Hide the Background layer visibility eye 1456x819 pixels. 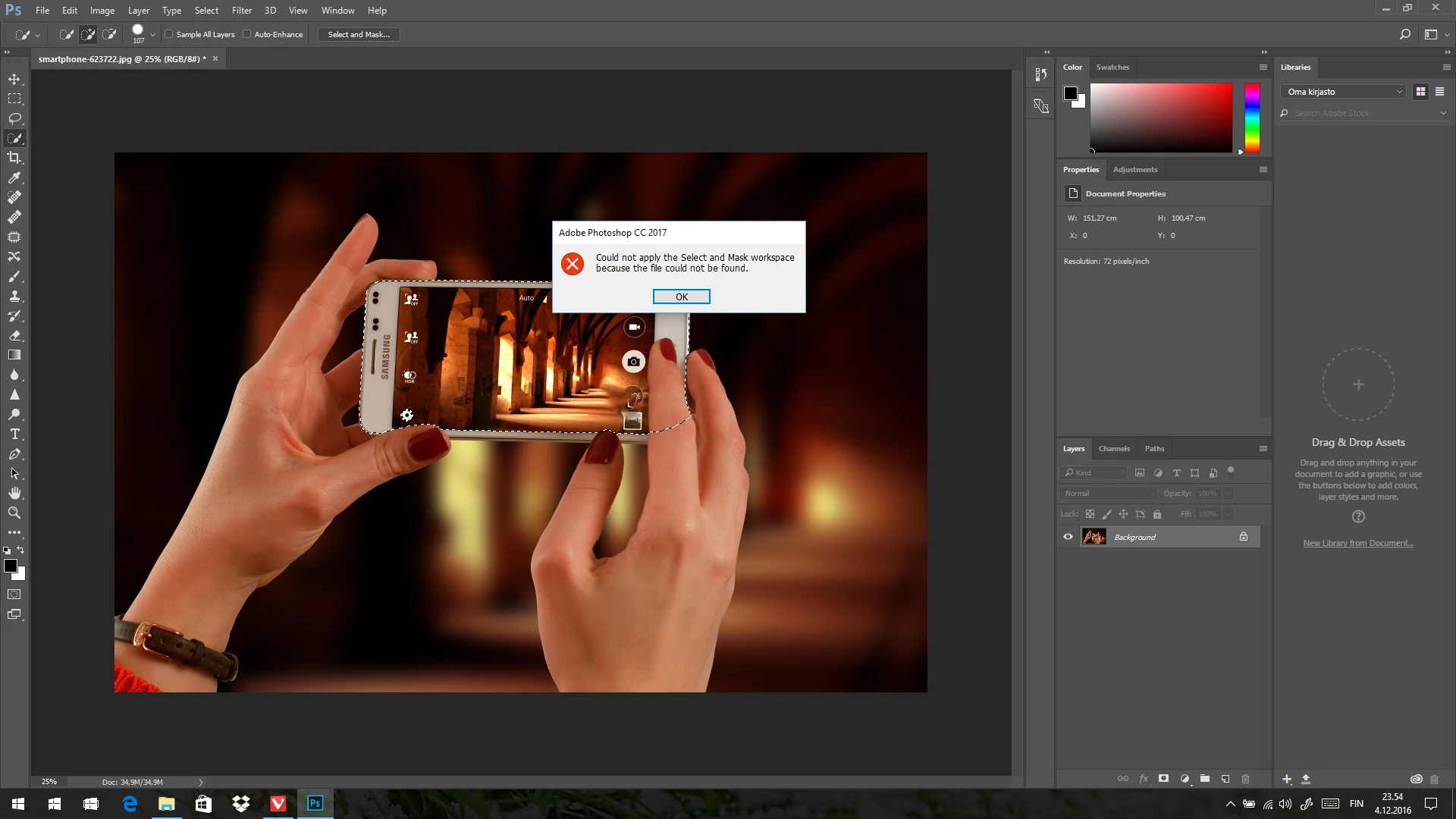1068,537
